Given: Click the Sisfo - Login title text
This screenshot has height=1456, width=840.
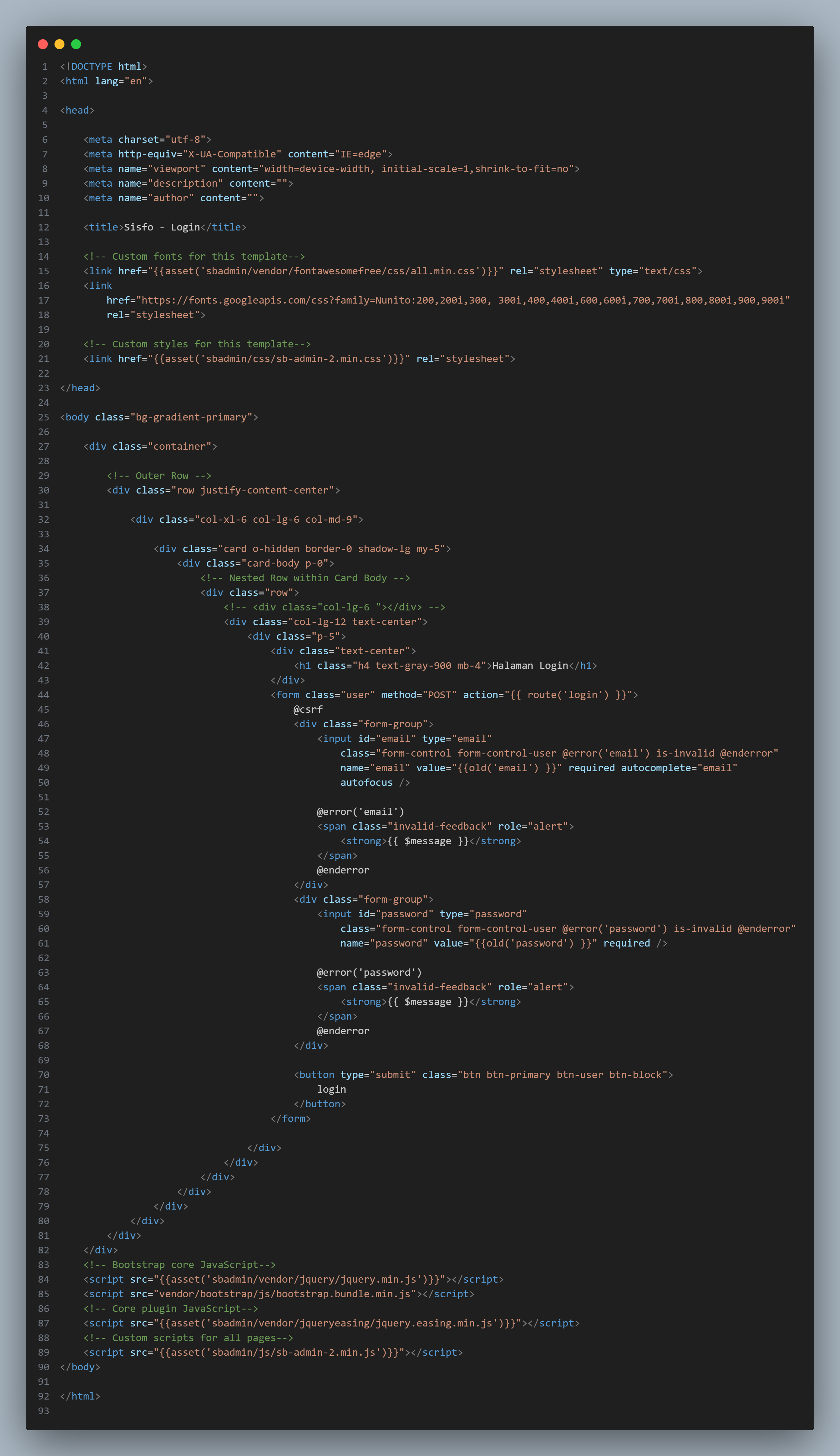Looking at the screenshot, I should point(162,227).
